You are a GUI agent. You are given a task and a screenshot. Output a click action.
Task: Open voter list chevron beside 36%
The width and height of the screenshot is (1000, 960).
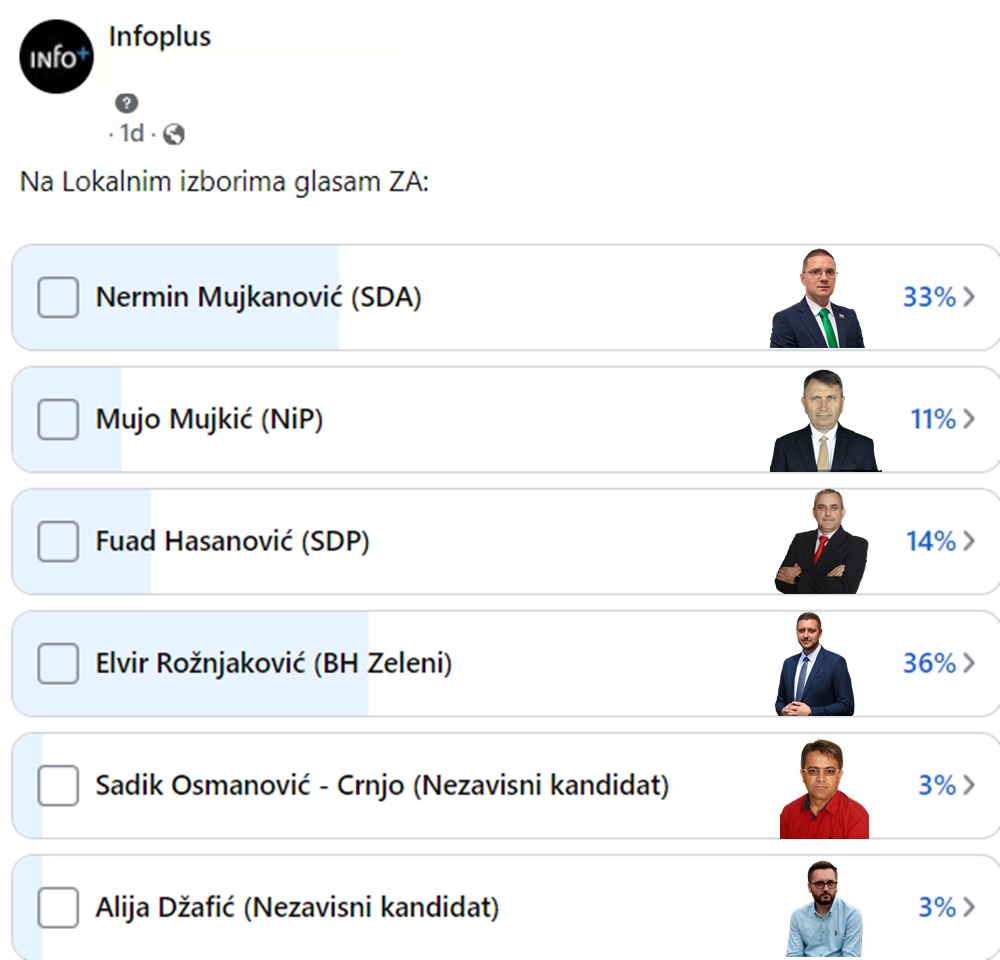tap(968, 663)
